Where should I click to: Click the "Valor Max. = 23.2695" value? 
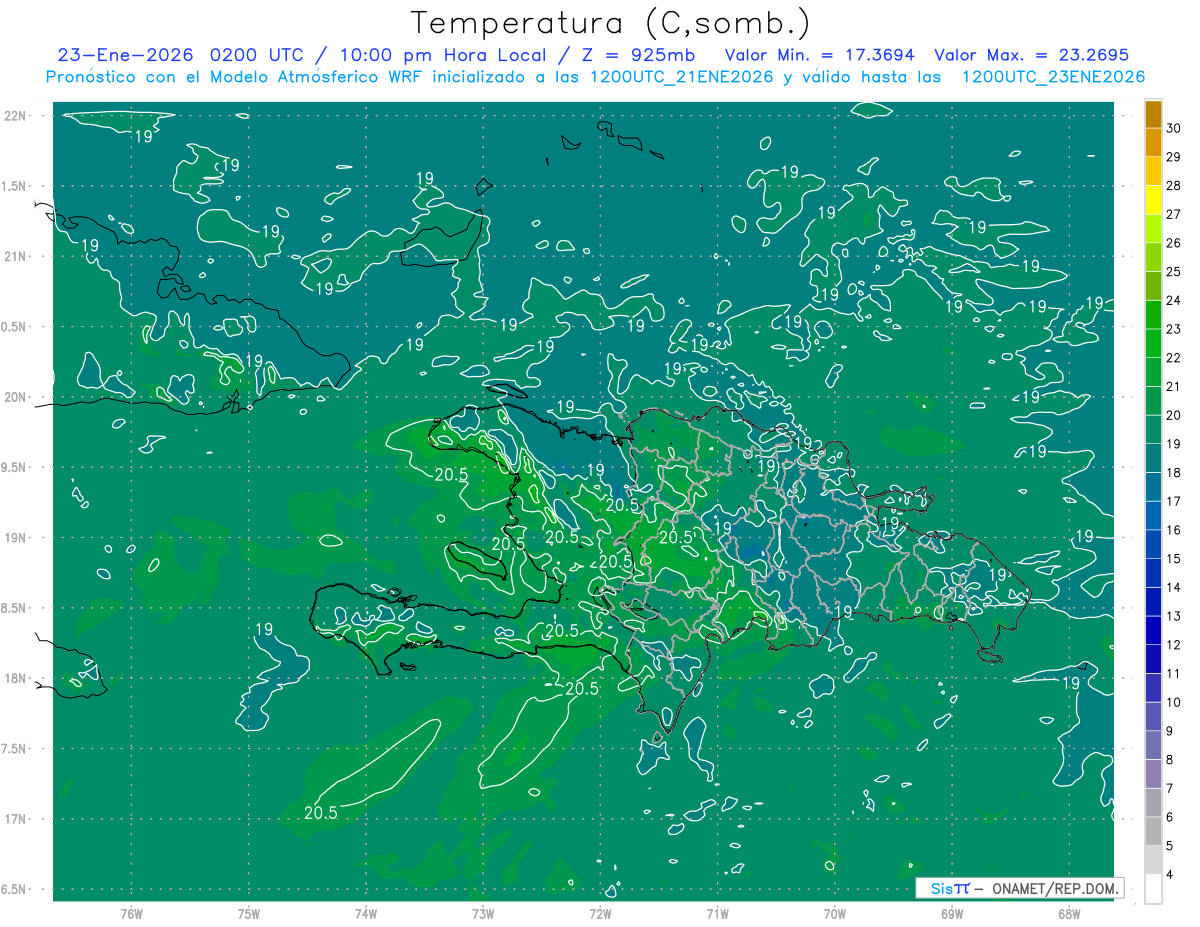1031,55
